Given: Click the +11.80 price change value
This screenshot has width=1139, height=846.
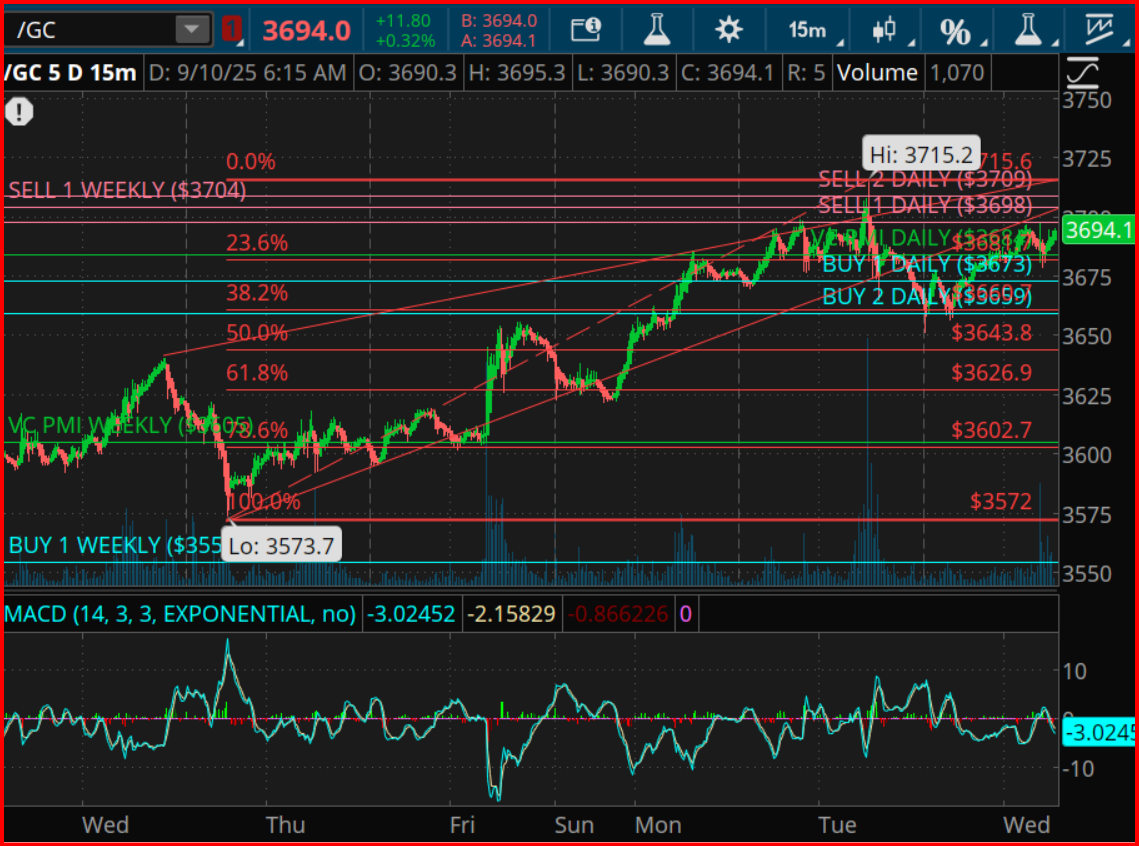Looking at the screenshot, I should pyautogui.click(x=403, y=20).
